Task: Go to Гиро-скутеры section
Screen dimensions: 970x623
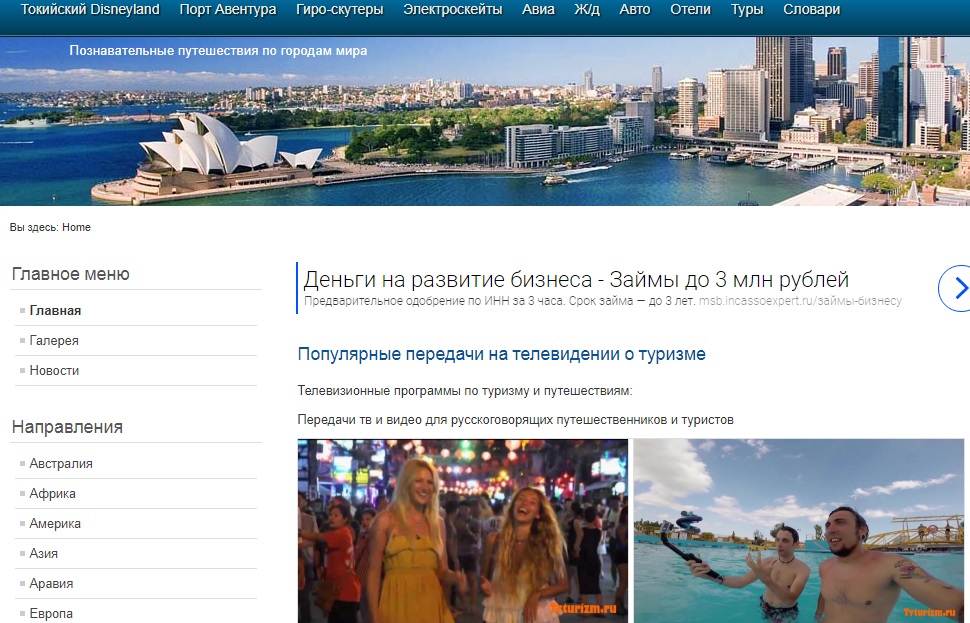Action: pos(340,9)
